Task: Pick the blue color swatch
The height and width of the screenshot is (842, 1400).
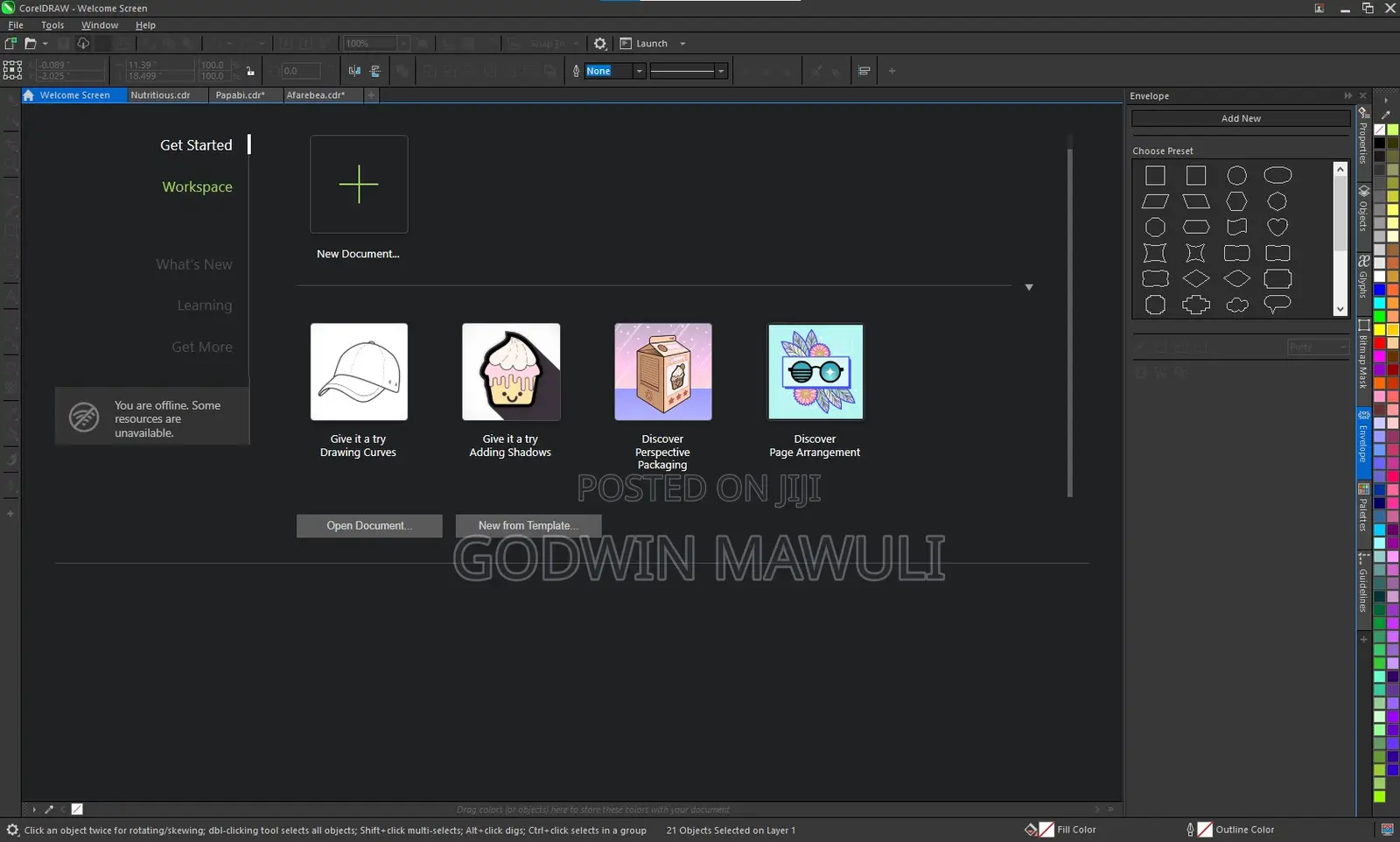Action: coord(1380,290)
